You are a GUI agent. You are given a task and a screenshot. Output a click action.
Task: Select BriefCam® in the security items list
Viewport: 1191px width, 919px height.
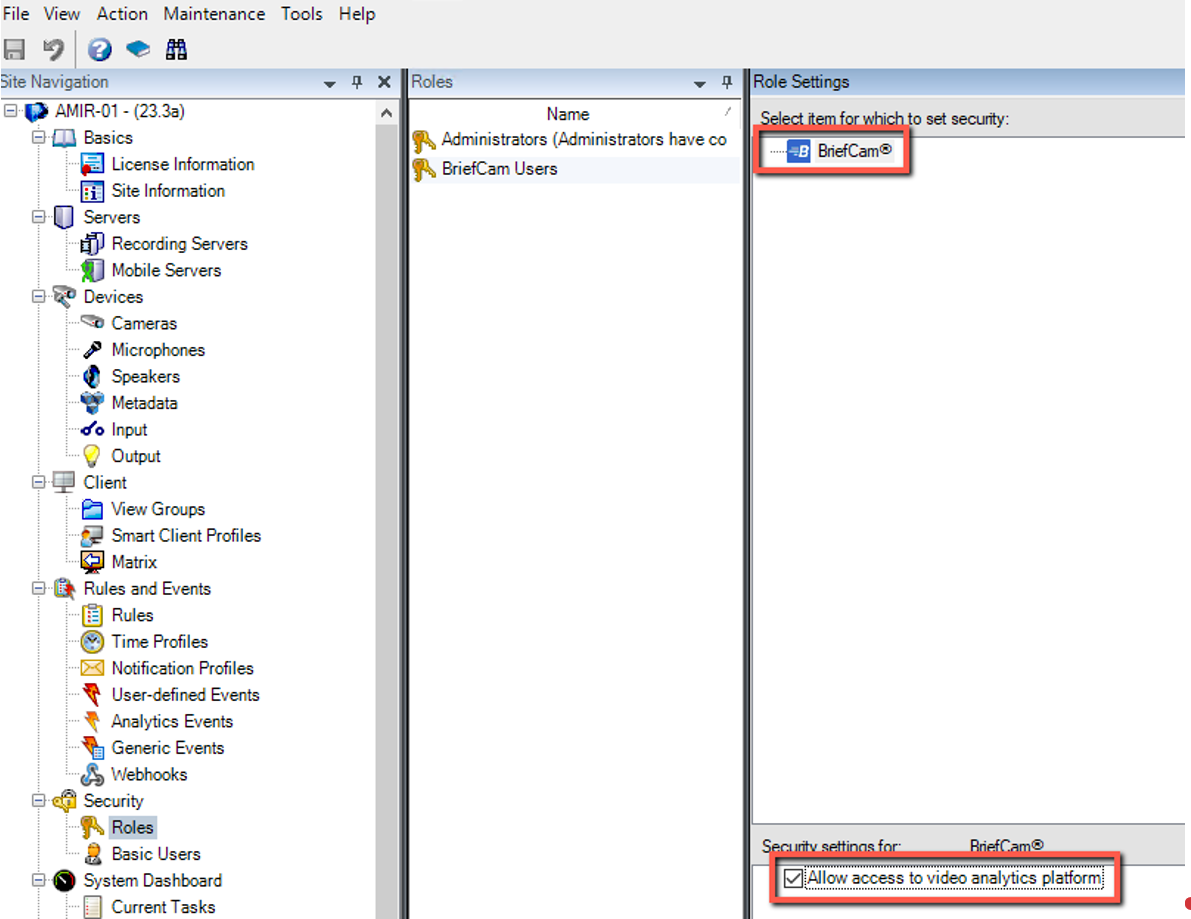tap(855, 151)
